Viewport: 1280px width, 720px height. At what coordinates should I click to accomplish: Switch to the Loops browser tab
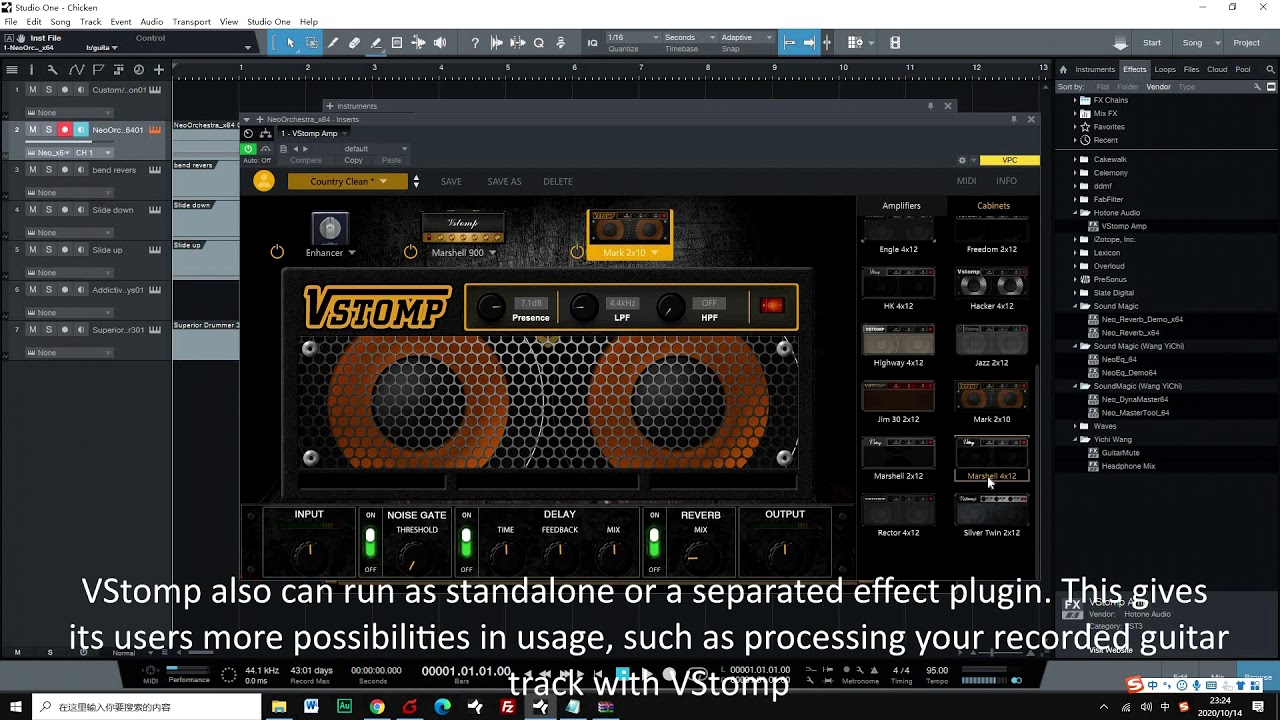point(1165,70)
